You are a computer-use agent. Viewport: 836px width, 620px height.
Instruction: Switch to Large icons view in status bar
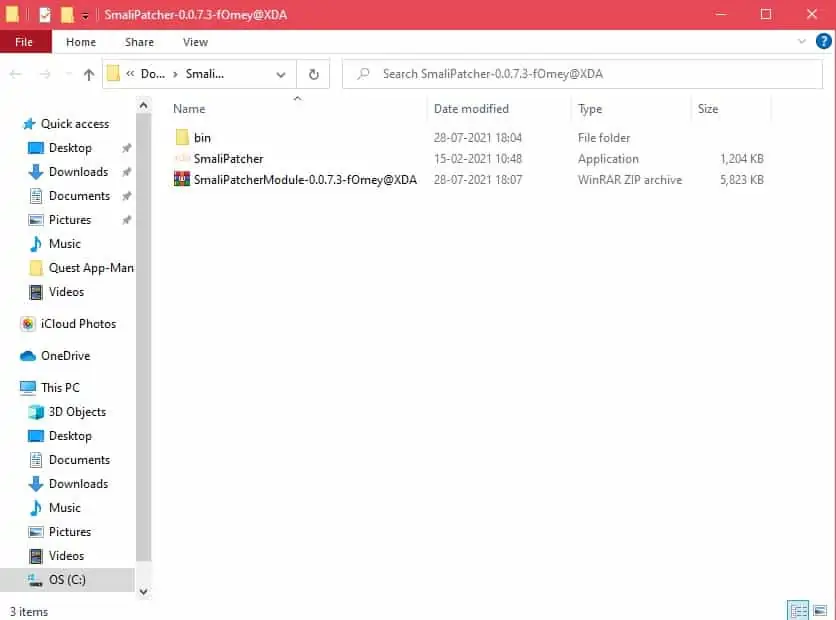pyautogui.click(x=820, y=610)
